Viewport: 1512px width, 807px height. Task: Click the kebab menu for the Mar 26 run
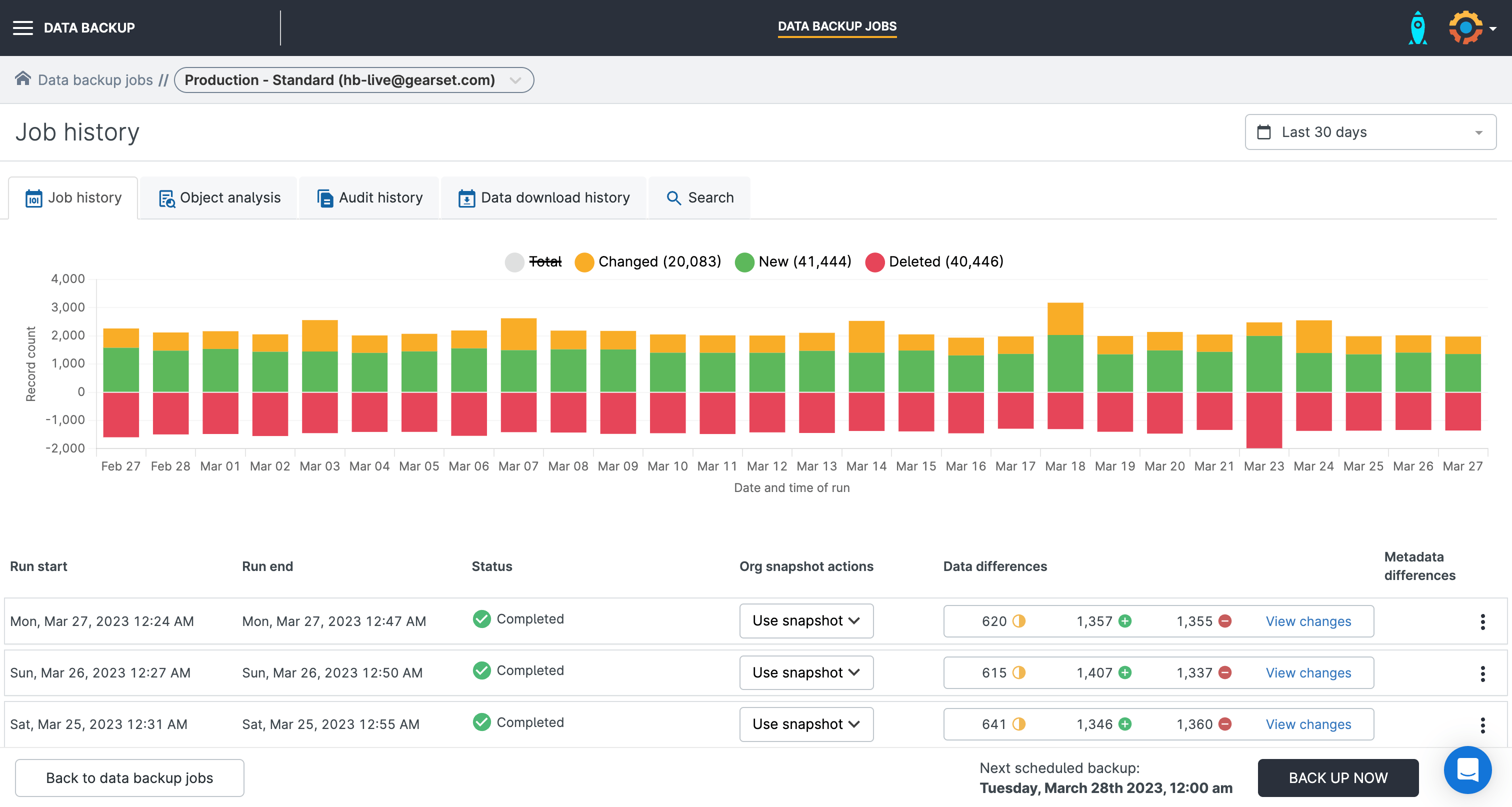1482,673
